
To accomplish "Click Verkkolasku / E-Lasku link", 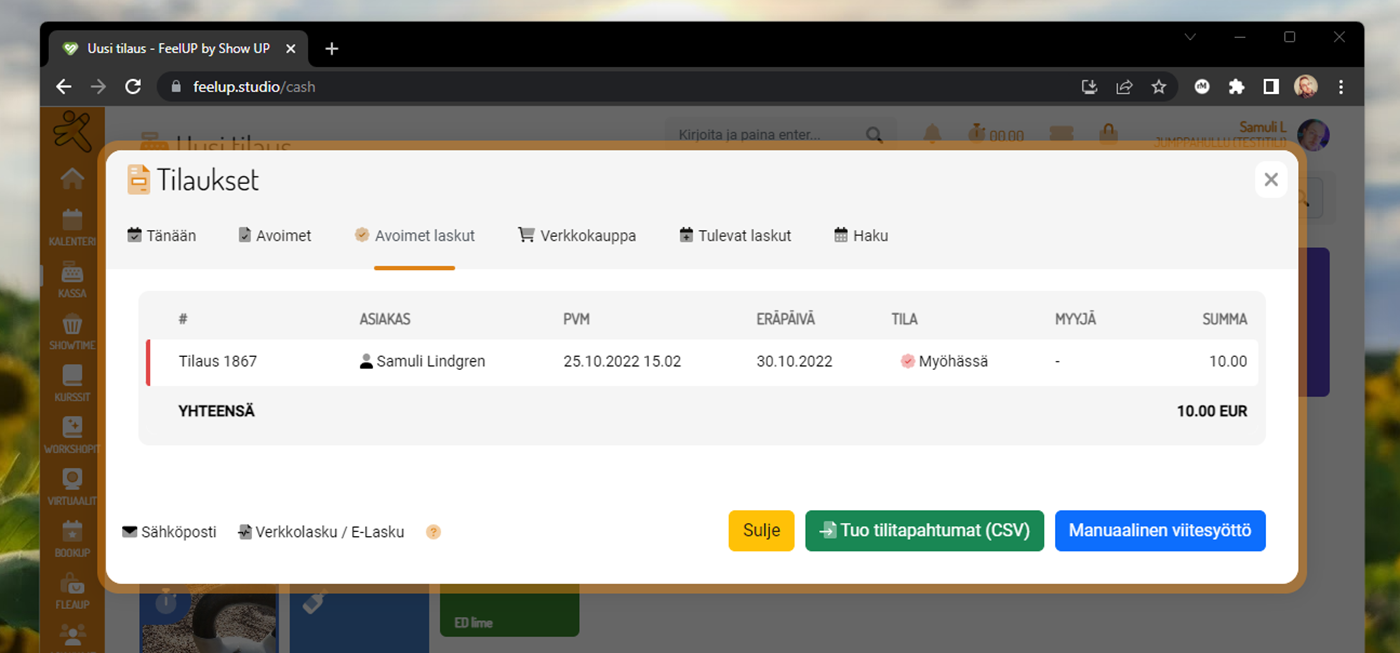I will coord(321,532).
